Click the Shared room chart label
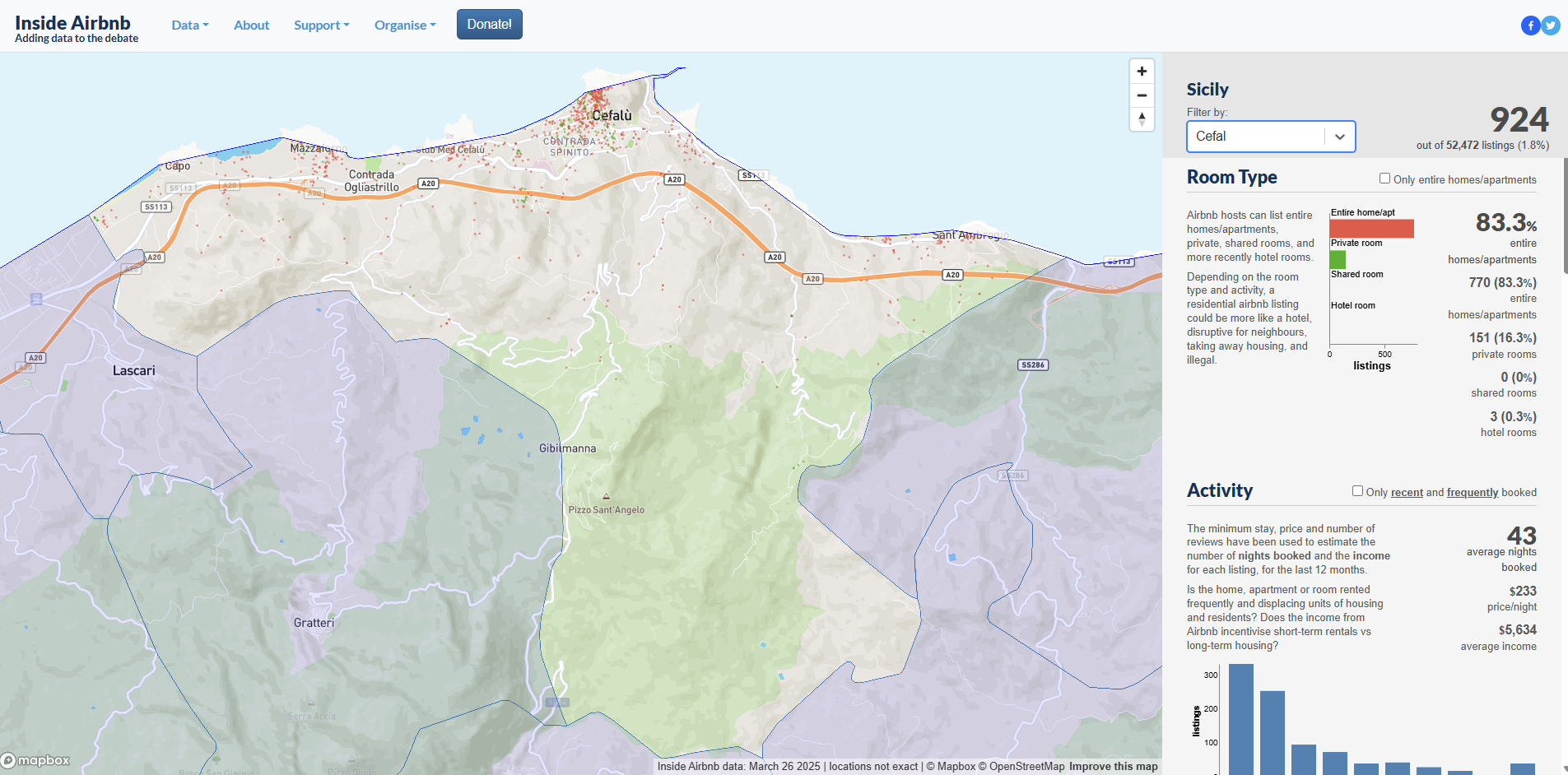Viewport: 1568px width, 775px height. [x=1357, y=274]
